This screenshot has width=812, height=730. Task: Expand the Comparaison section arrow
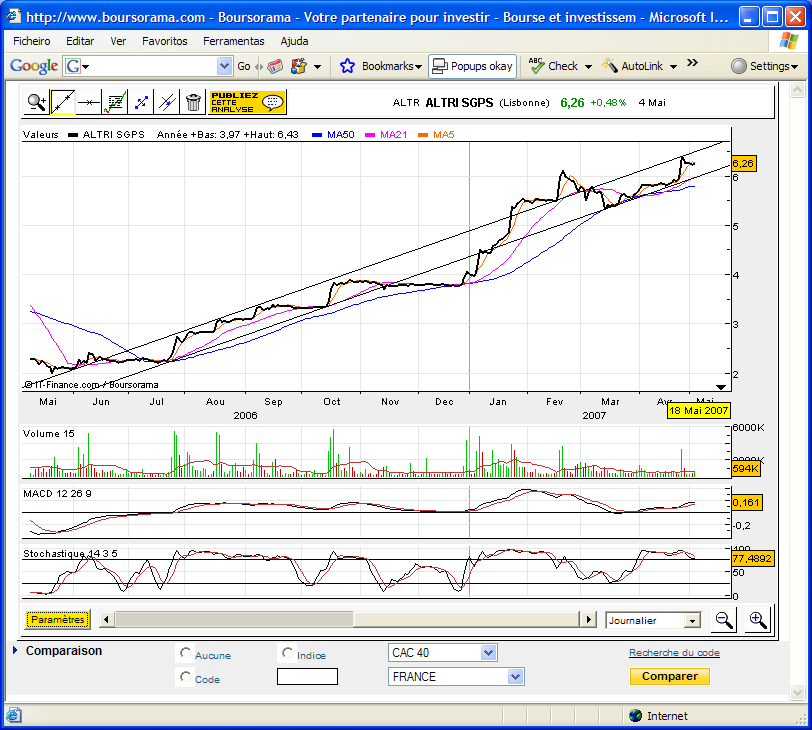pos(15,651)
